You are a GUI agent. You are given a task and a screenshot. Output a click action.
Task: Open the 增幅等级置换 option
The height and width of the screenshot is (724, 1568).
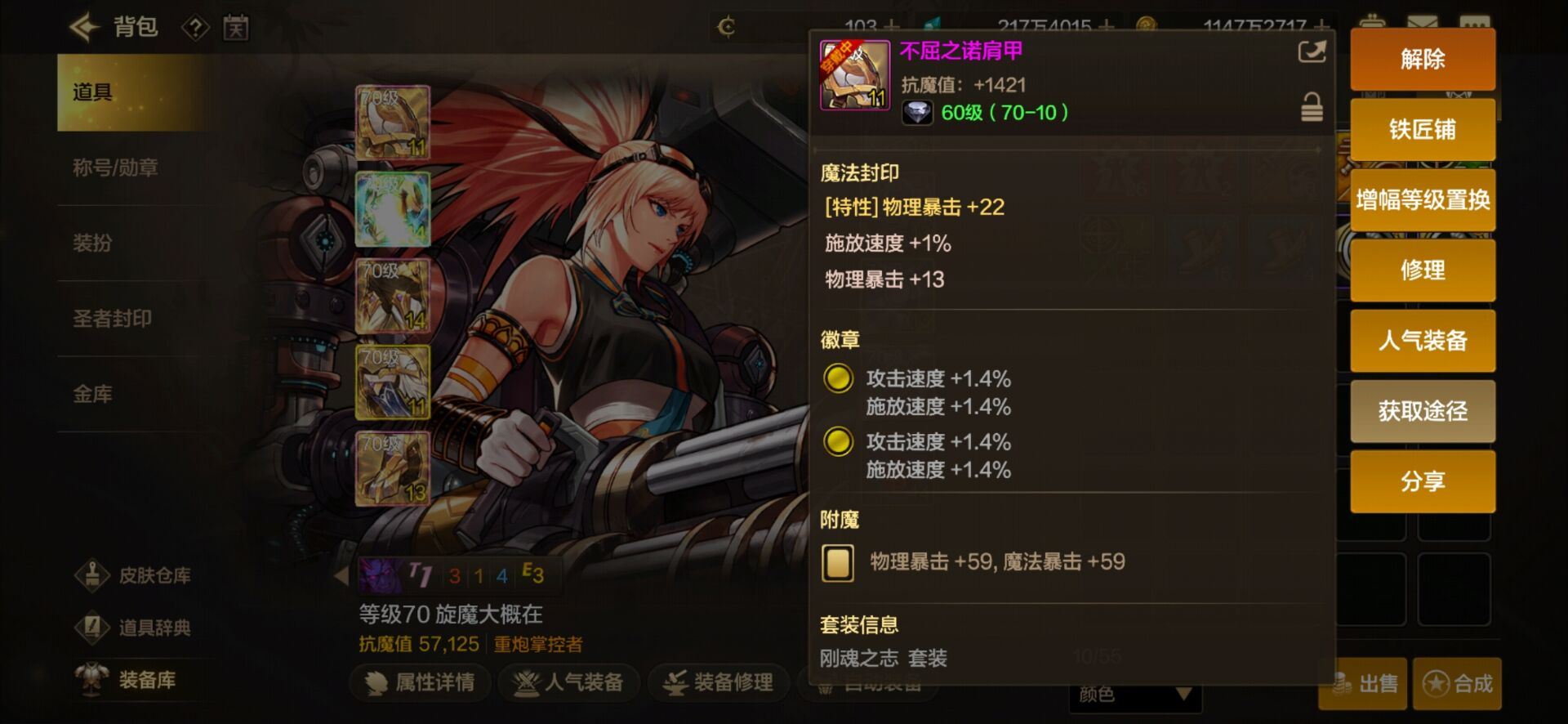click(x=1423, y=200)
